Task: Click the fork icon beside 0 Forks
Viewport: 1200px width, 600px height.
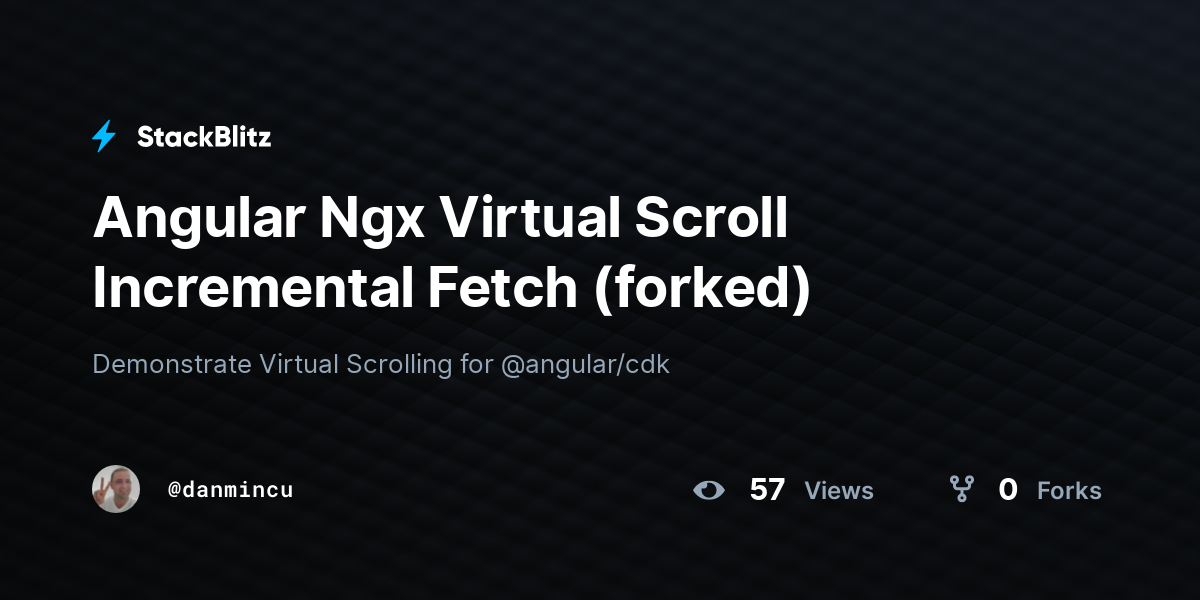Action: tap(961, 489)
